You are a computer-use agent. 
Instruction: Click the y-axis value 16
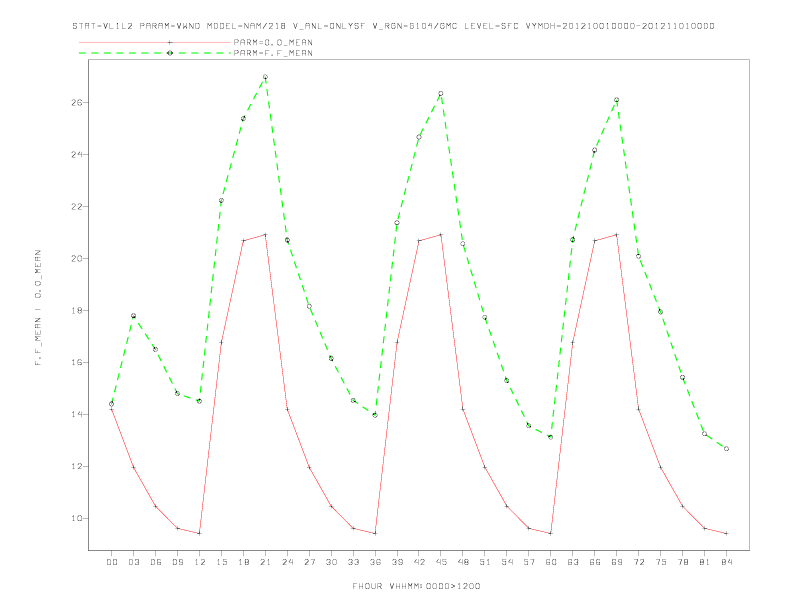(77, 363)
